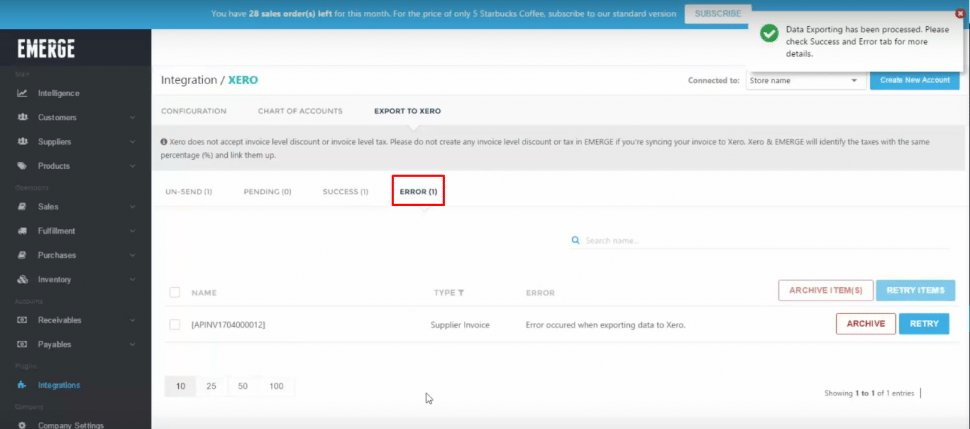Click the Suppliers people icon in sidebar

22,142
